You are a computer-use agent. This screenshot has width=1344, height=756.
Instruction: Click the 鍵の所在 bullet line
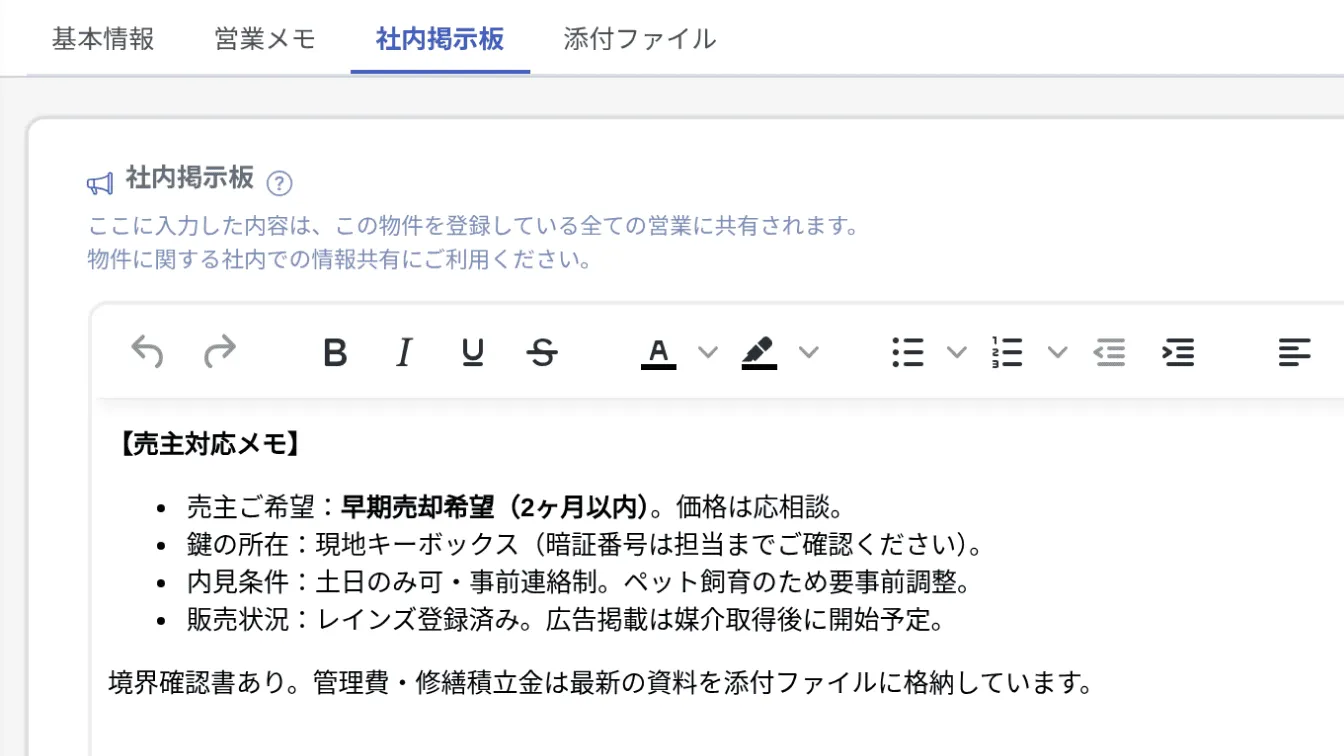tap(587, 545)
